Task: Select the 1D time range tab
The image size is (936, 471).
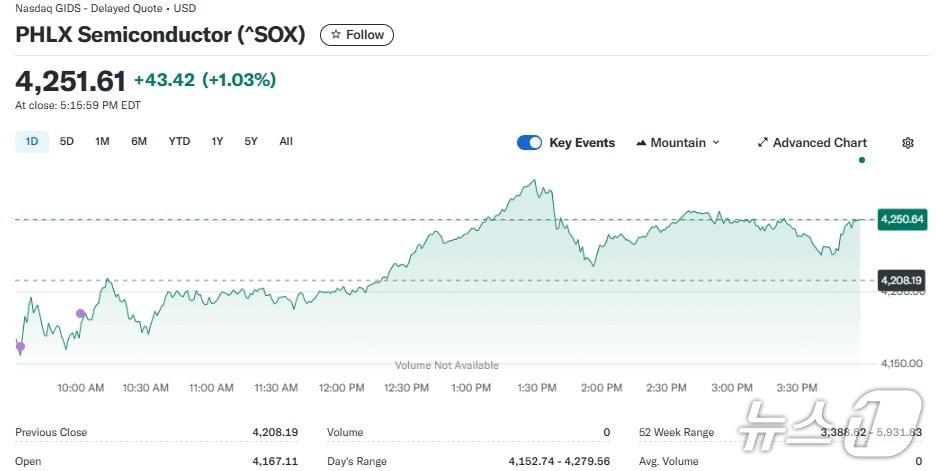Action: click(32, 142)
